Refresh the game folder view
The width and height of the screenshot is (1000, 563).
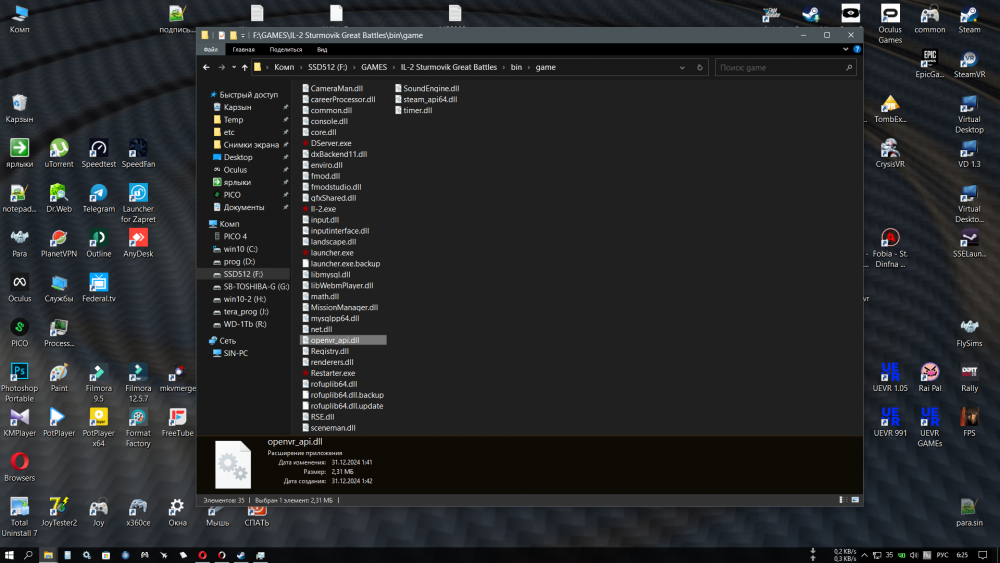click(700, 67)
